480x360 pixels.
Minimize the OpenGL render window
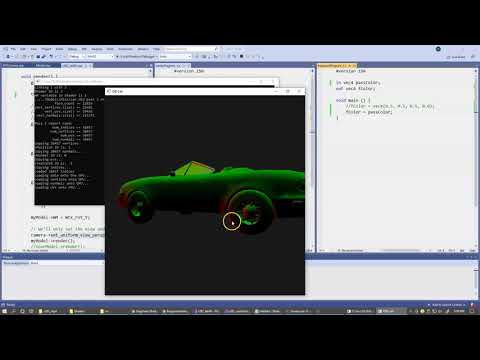pyautogui.click(x=276, y=91)
